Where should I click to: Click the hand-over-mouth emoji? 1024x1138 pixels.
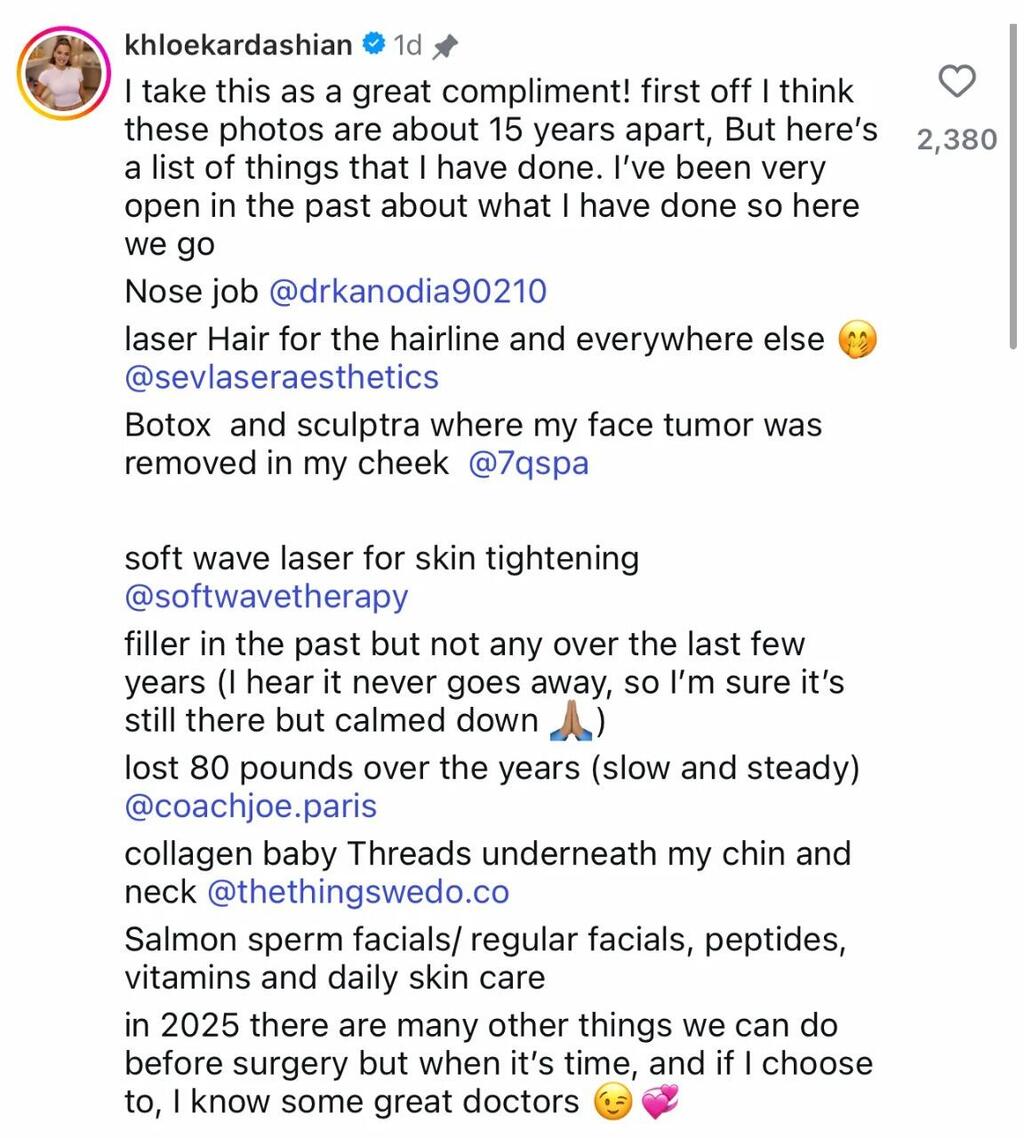pos(857,340)
